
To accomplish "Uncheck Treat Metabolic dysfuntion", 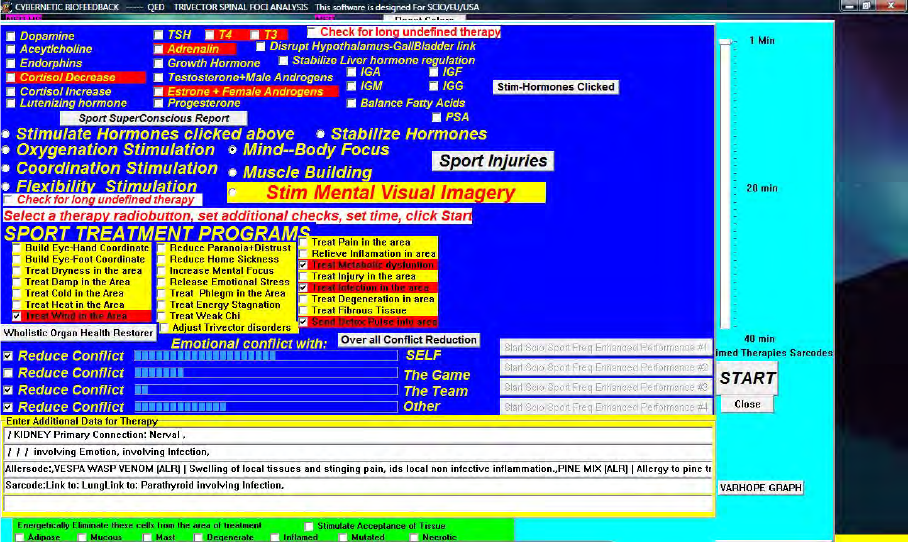I will pos(303,265).
